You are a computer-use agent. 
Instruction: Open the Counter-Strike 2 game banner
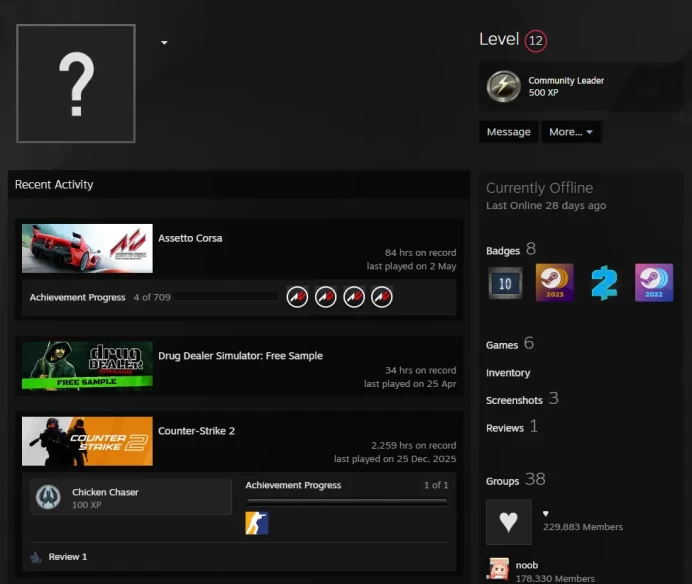(87, 441)
